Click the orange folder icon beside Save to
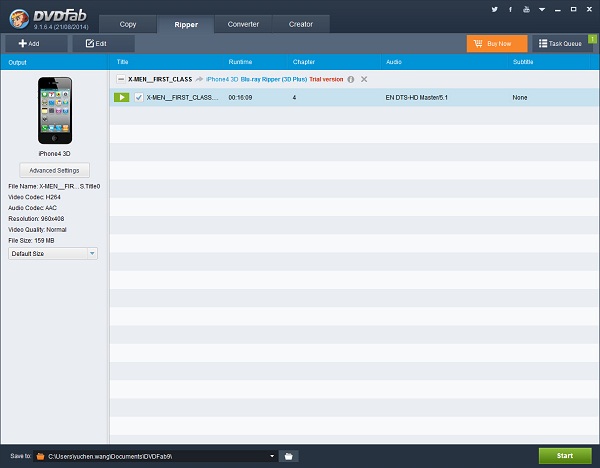600x468 pixels. point(40,456)
